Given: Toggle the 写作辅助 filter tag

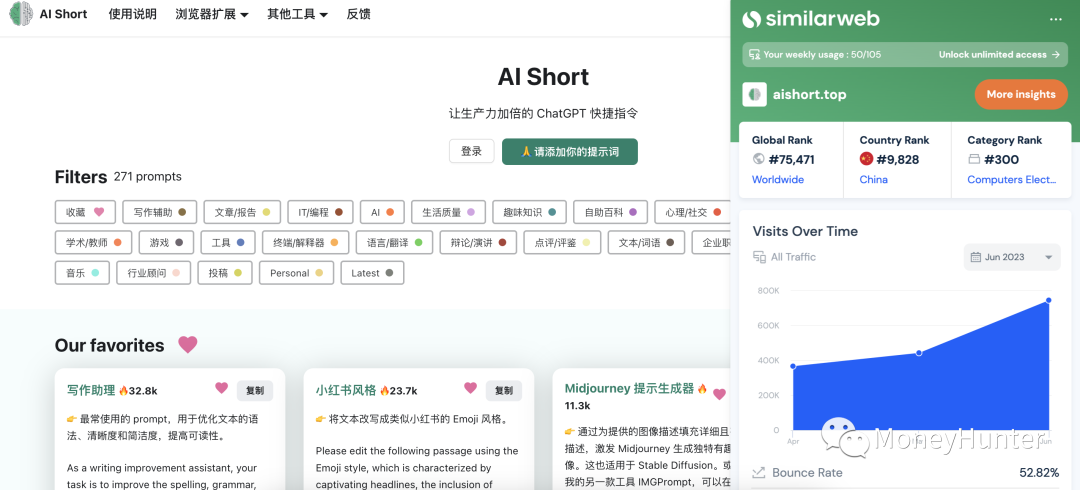Looking at the screenshot, I should coord(160,212).
